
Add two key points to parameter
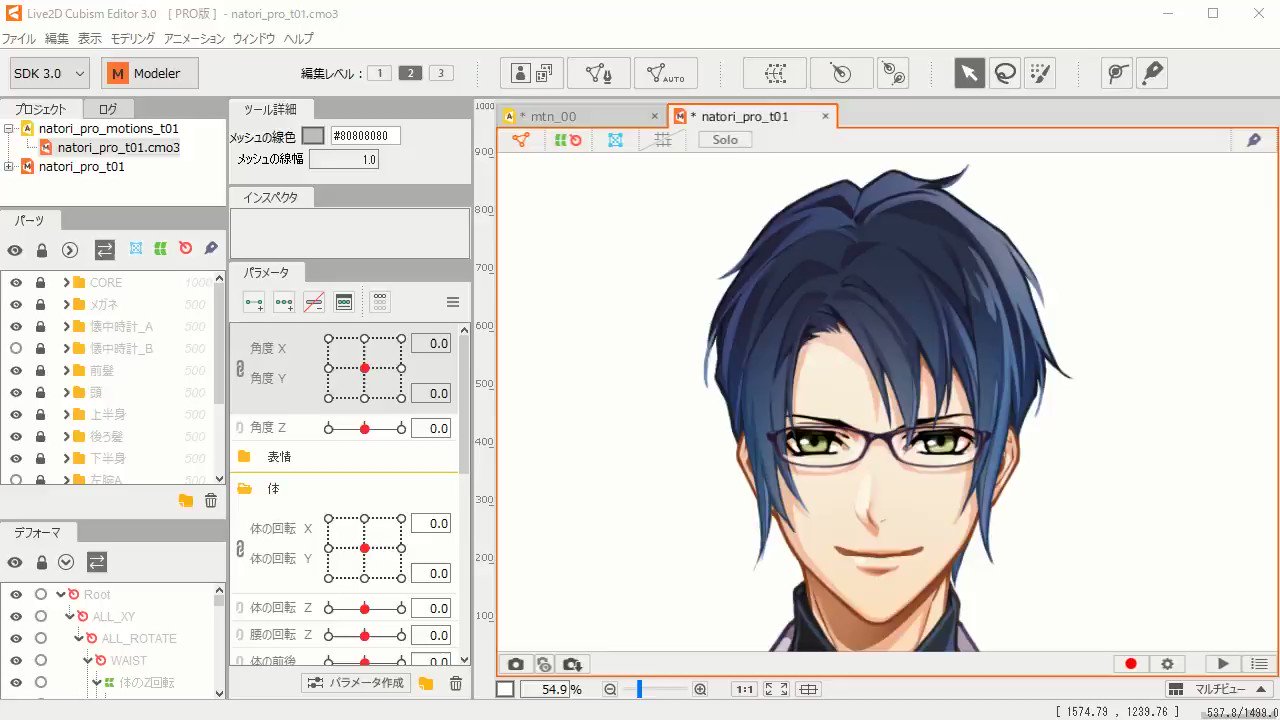click(x=254, y=302)
